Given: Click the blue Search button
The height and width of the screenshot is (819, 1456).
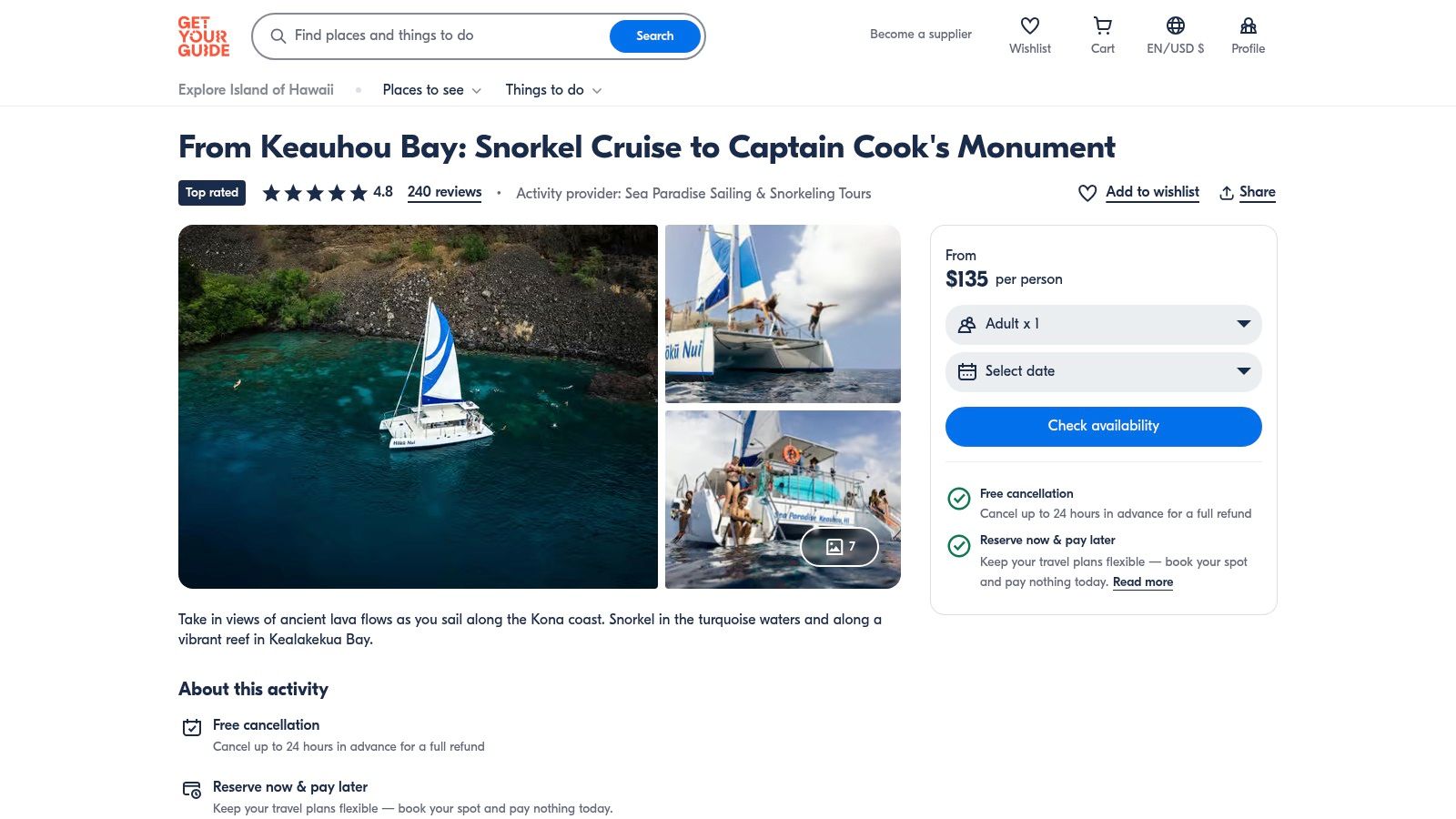Looking at the screenshot, I should (x=654, y=36).
